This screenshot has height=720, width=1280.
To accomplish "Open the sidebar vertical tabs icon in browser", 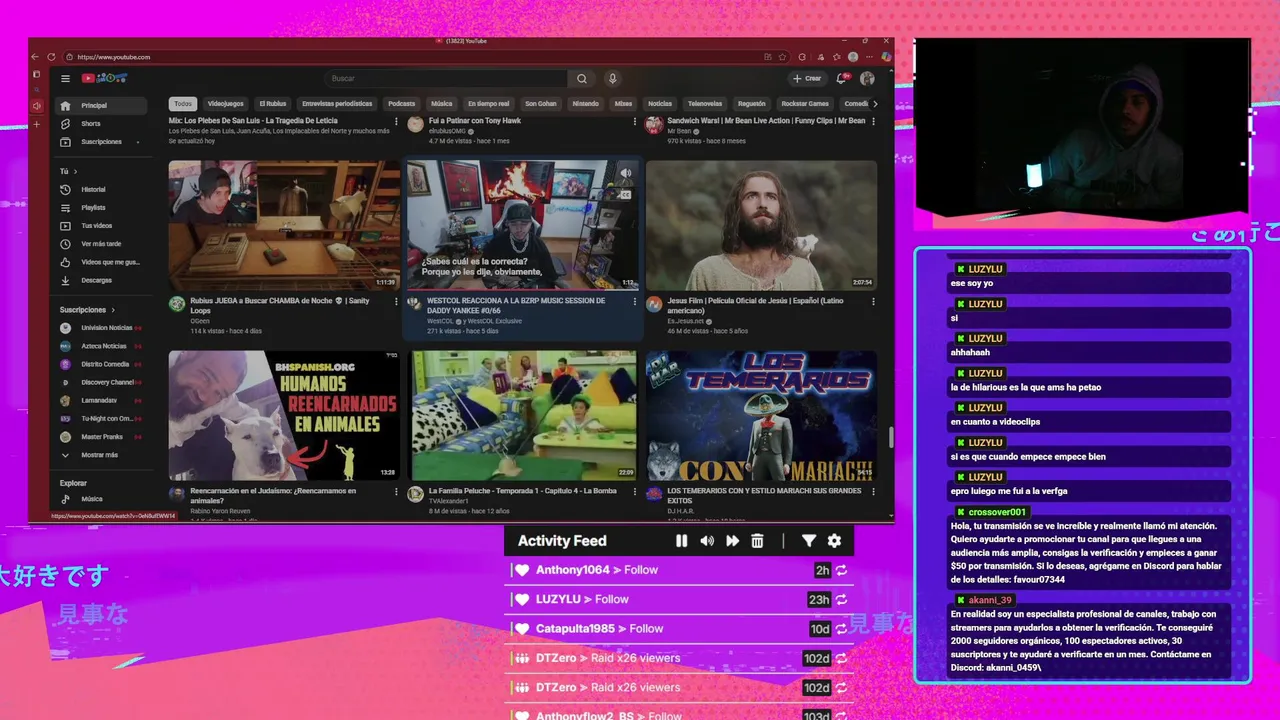I will (x=37, y=74).
